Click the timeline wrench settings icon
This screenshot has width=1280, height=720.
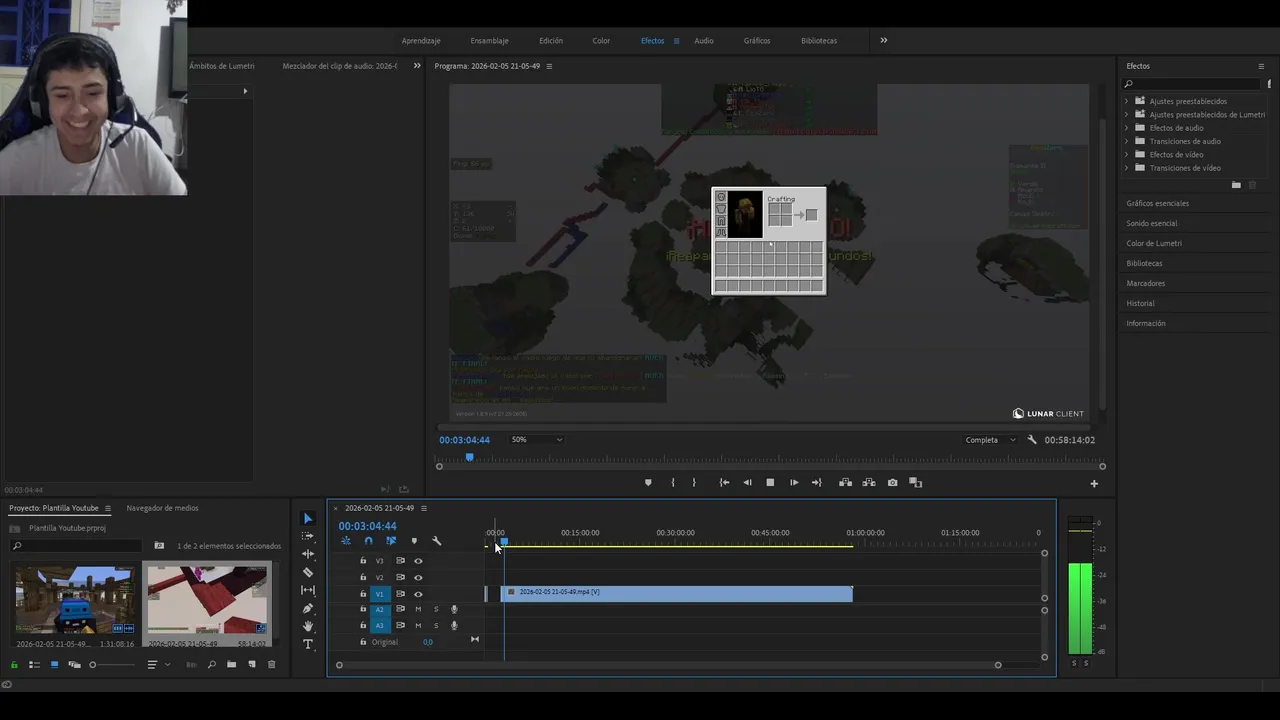pos(436,541)
